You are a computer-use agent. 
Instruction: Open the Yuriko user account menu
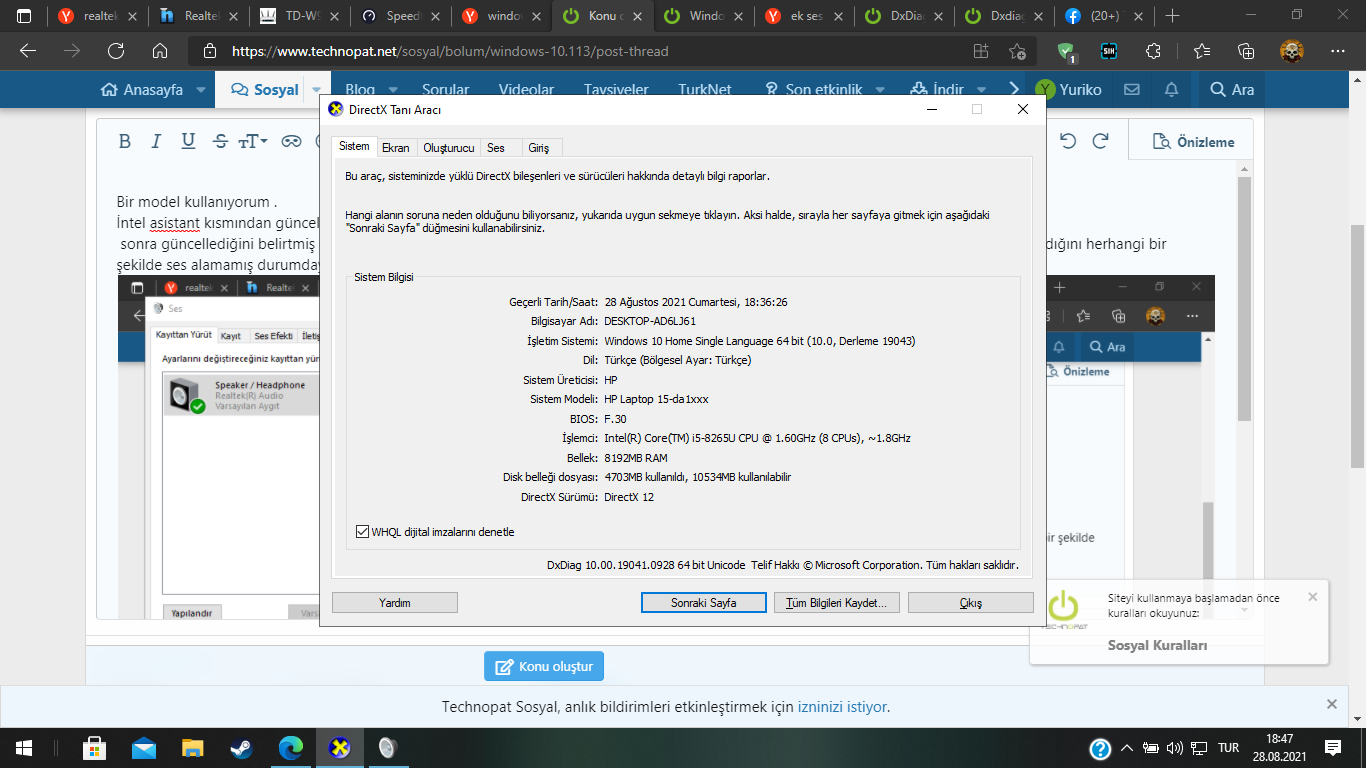pyautogui.click(x=1069, y=89)
